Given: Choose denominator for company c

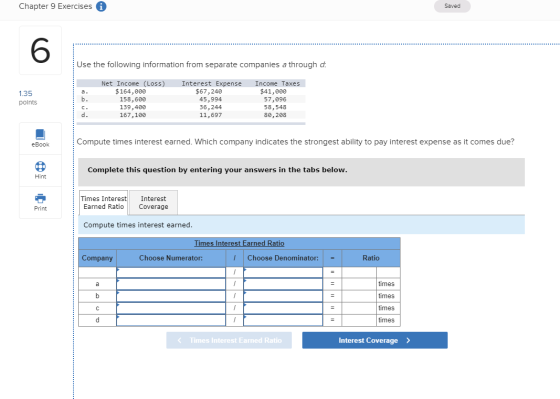Looking at the screenshot, I should click(283, 308).
